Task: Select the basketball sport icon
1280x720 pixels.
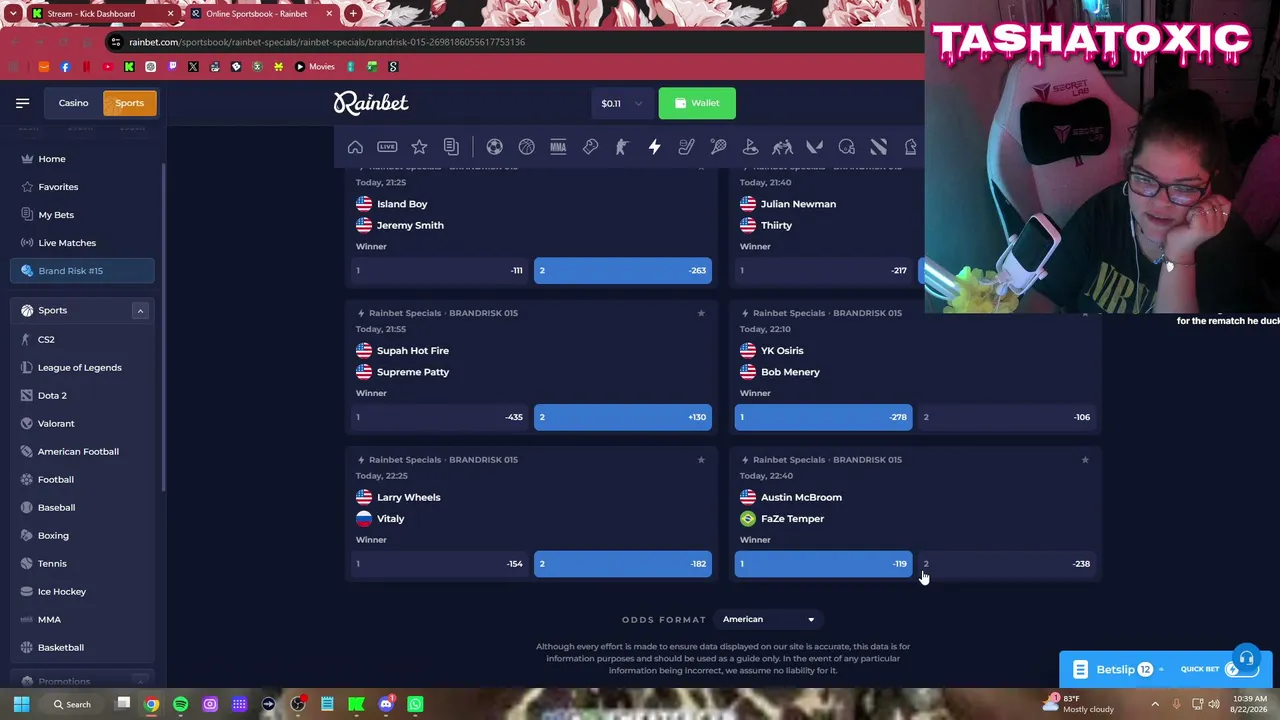Action: [526, 147]
